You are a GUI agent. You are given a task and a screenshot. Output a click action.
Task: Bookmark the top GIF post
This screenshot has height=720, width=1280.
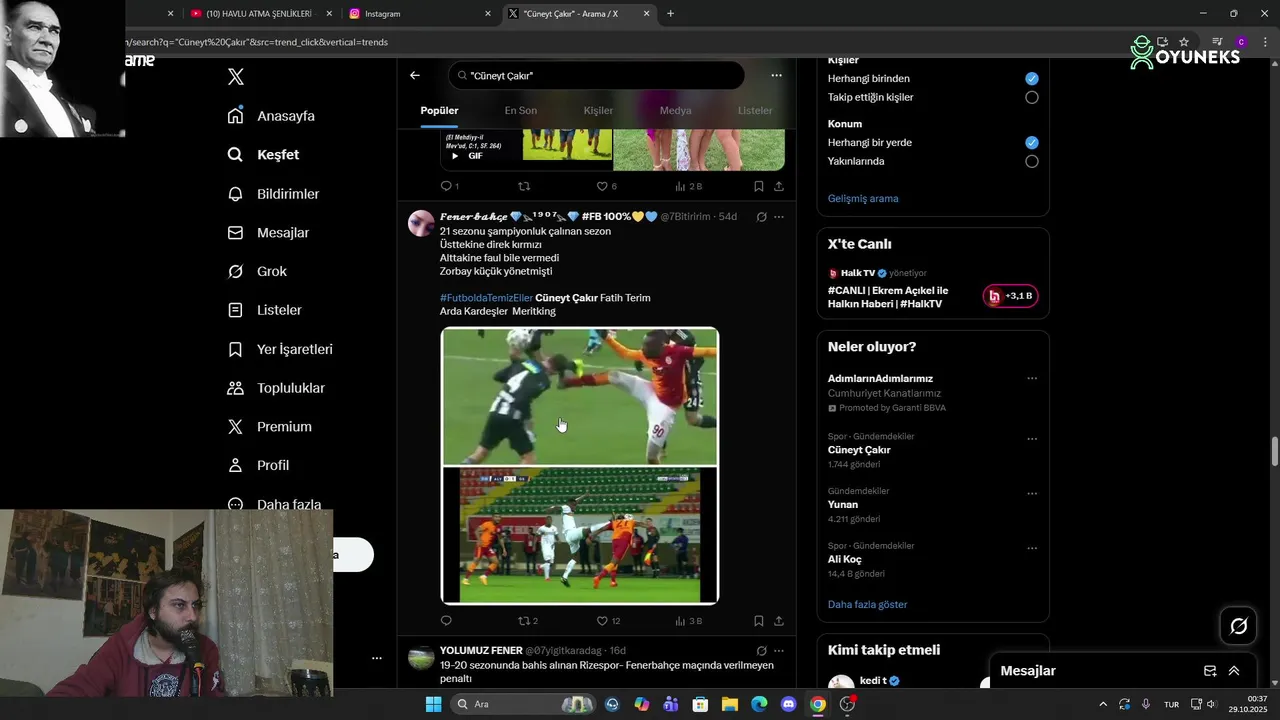coord(759,186)
